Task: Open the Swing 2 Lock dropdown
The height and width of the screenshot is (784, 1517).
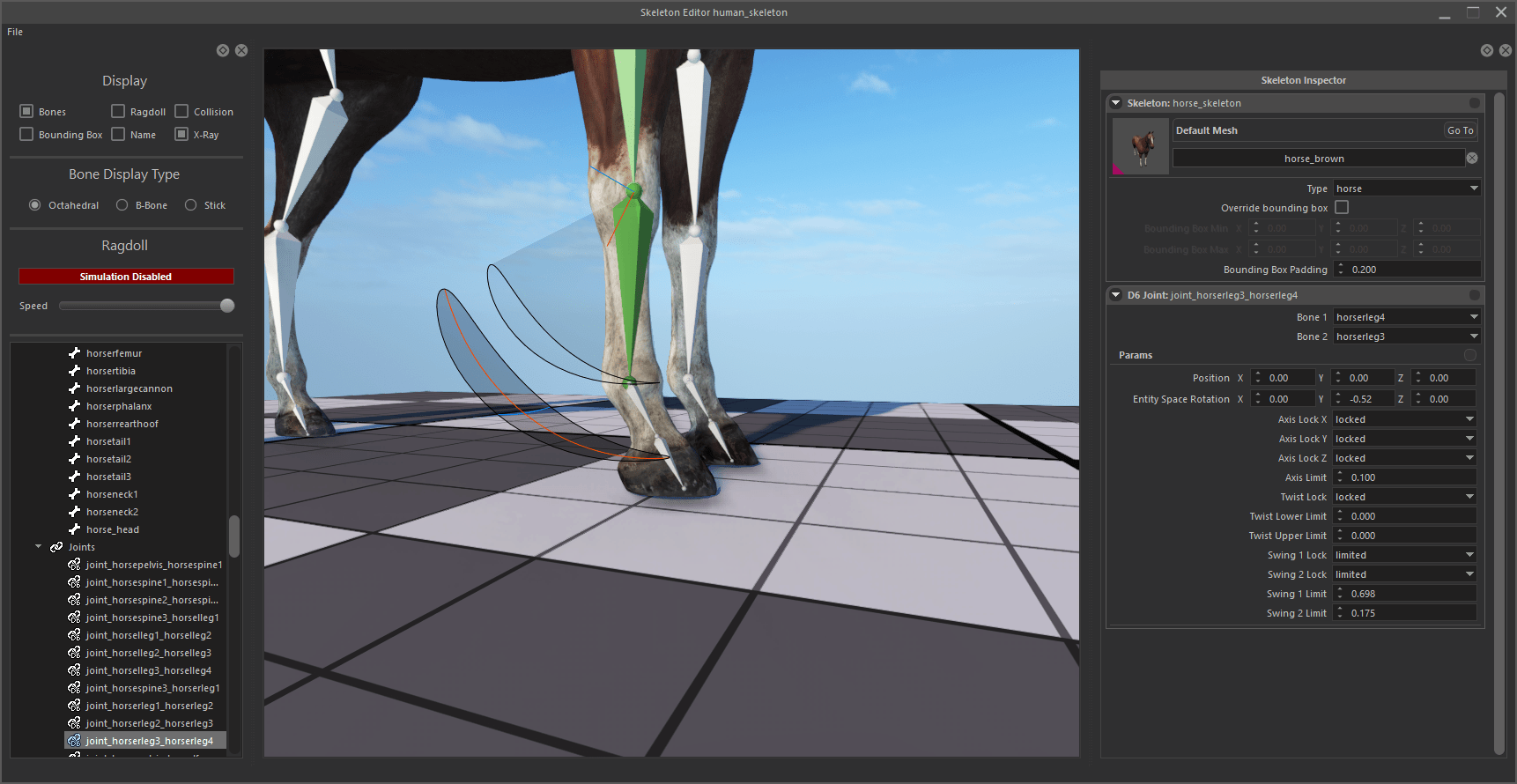Action: [x=1404, y=574]
